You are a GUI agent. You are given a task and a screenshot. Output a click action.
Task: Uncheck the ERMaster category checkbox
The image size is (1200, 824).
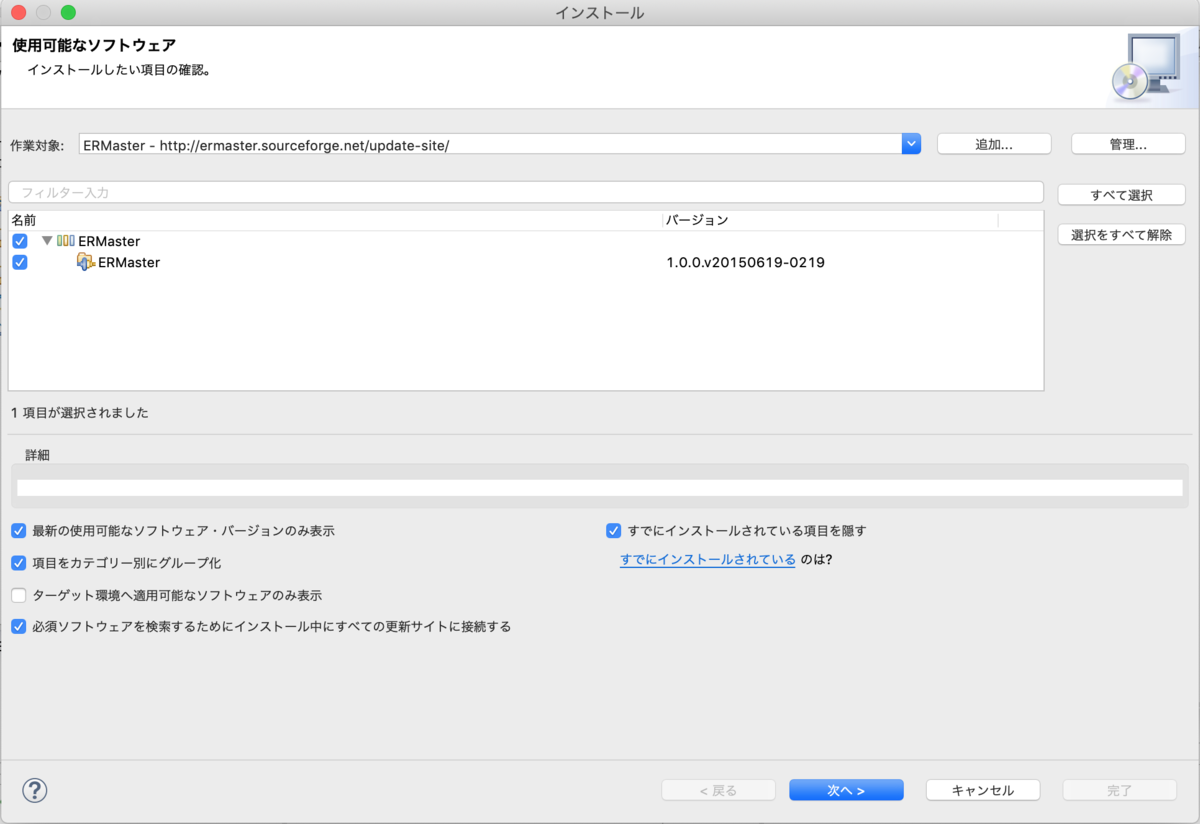(x=20, y=241)
